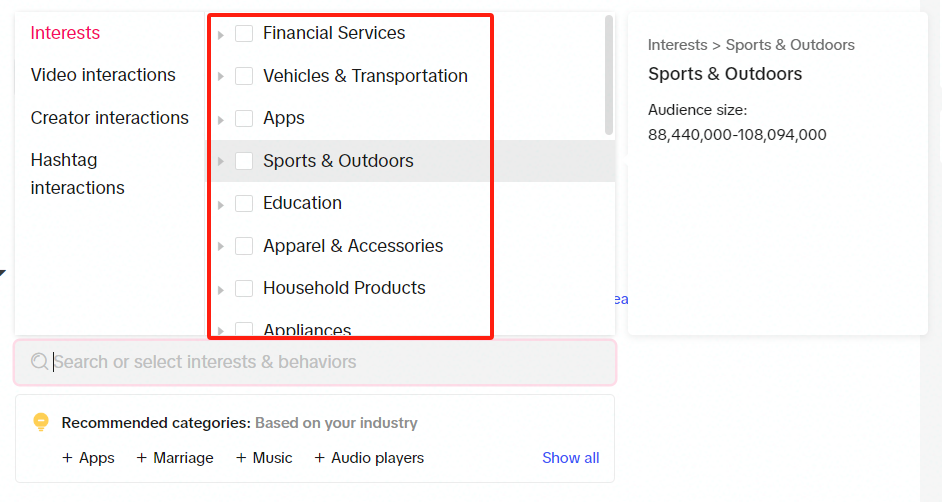This screenshot has width=942, height=502.
Task: Expand the Apps category arrow
Action: [x=221, y=119]
